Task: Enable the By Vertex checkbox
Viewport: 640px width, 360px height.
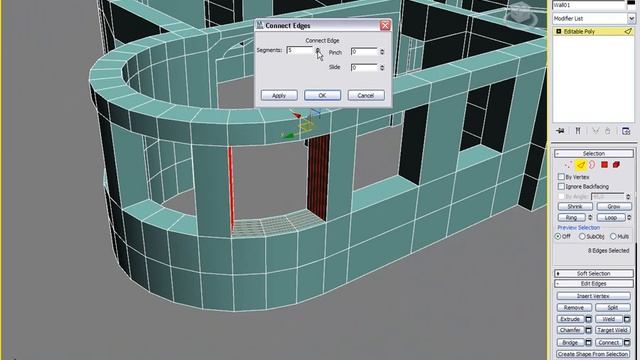Action: coord(561,177)
